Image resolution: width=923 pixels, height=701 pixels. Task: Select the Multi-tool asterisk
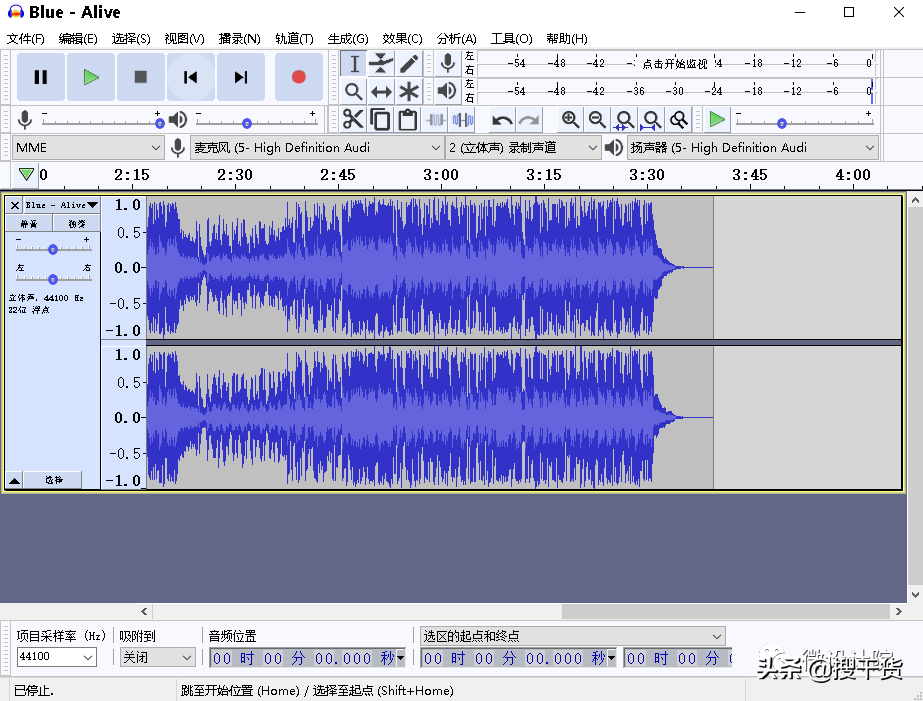pos(409,91)
